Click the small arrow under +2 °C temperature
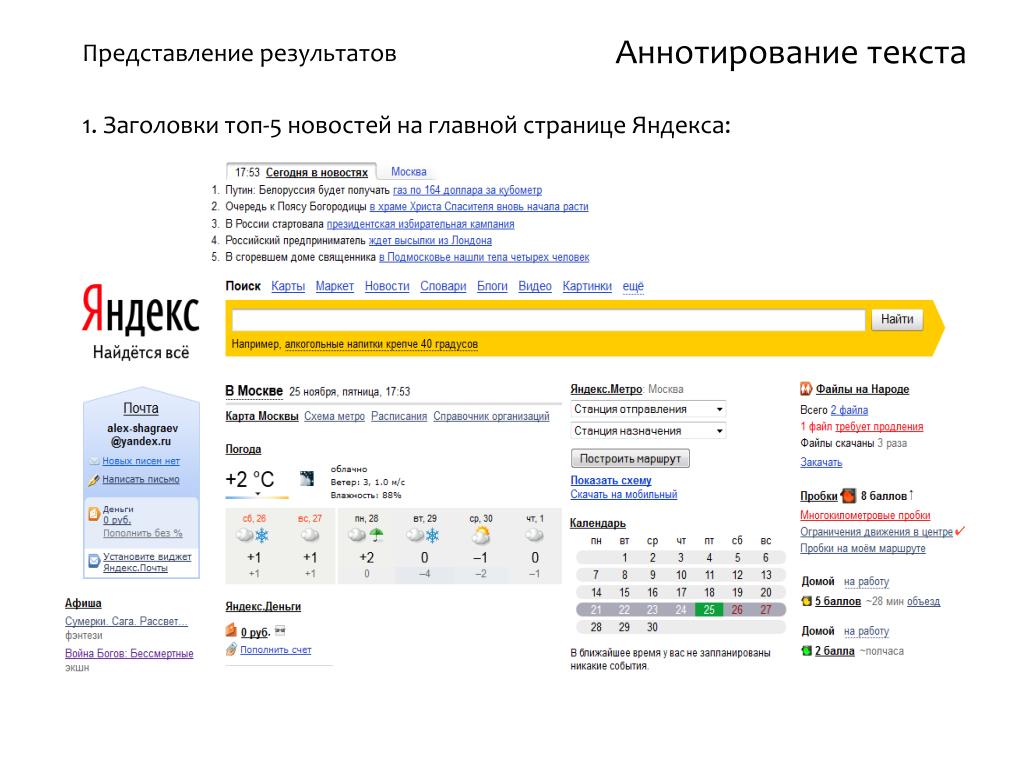 click(257, 494)
